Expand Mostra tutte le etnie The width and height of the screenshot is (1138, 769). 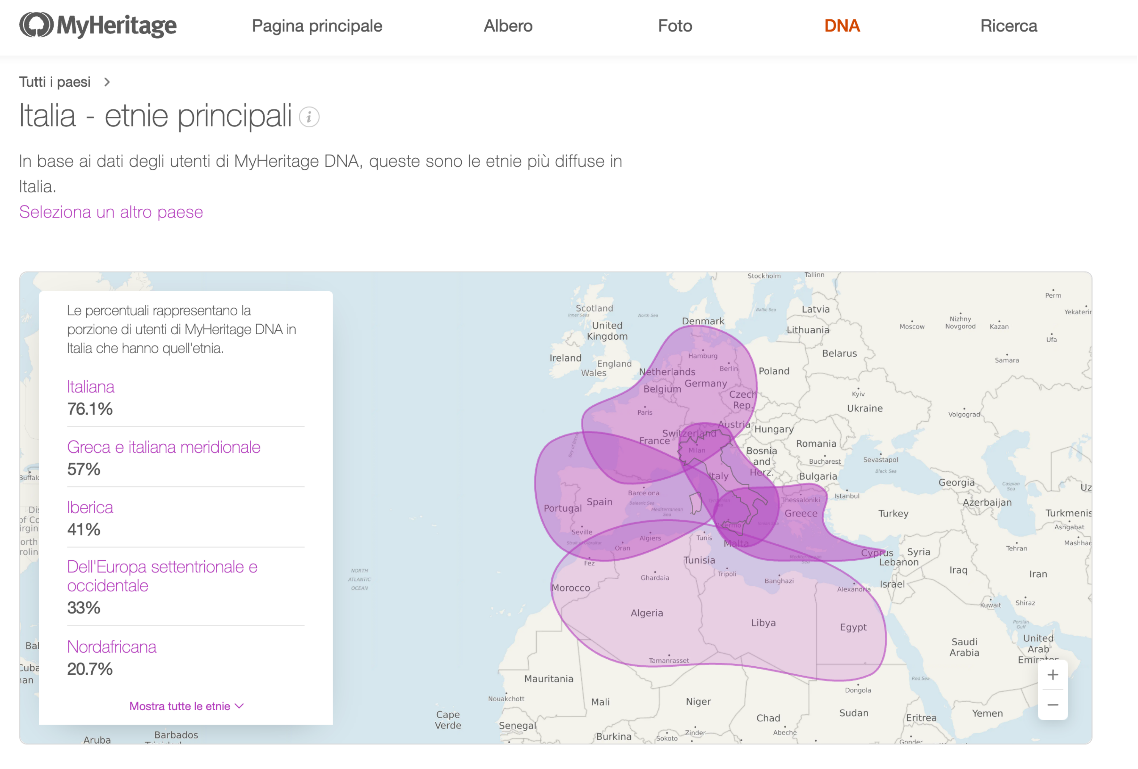[x=186, y=706]
